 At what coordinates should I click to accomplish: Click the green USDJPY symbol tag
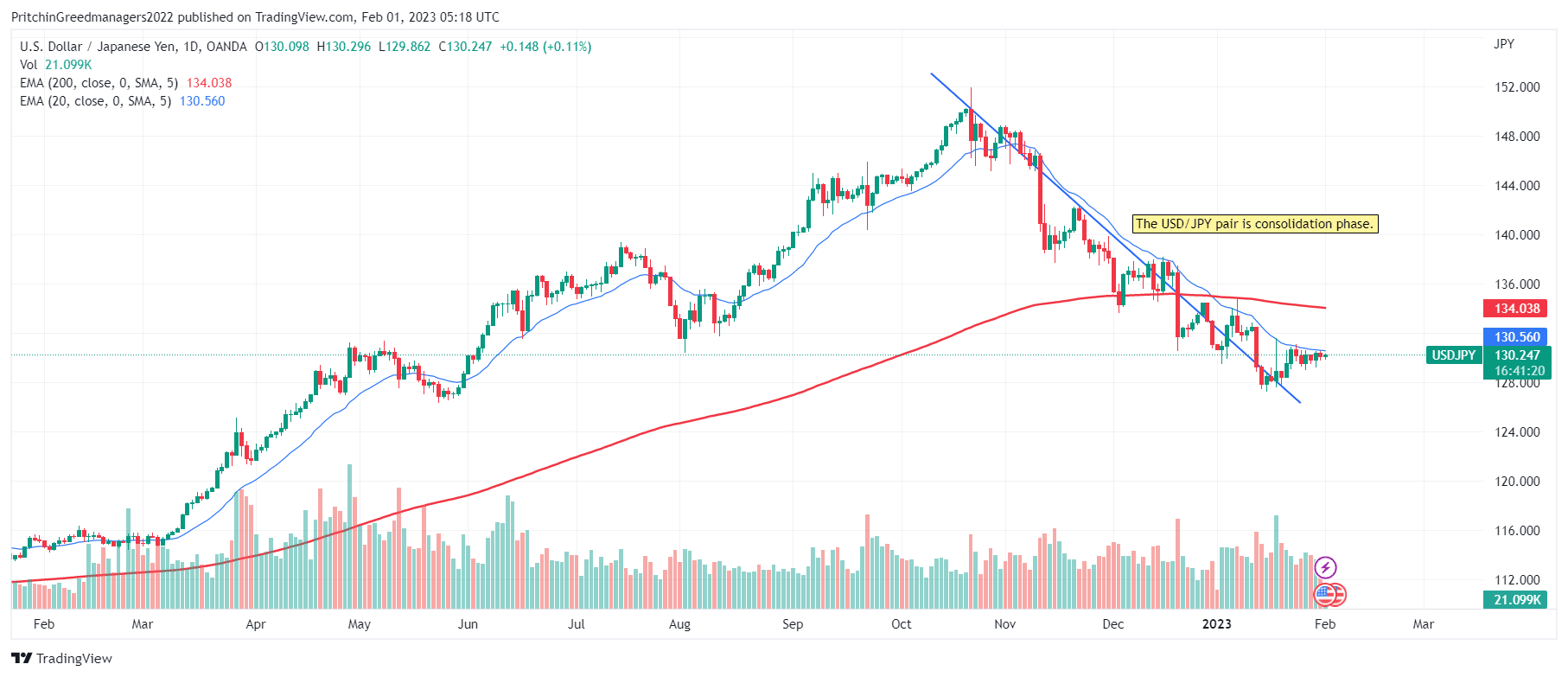(x=1453, y=355)
